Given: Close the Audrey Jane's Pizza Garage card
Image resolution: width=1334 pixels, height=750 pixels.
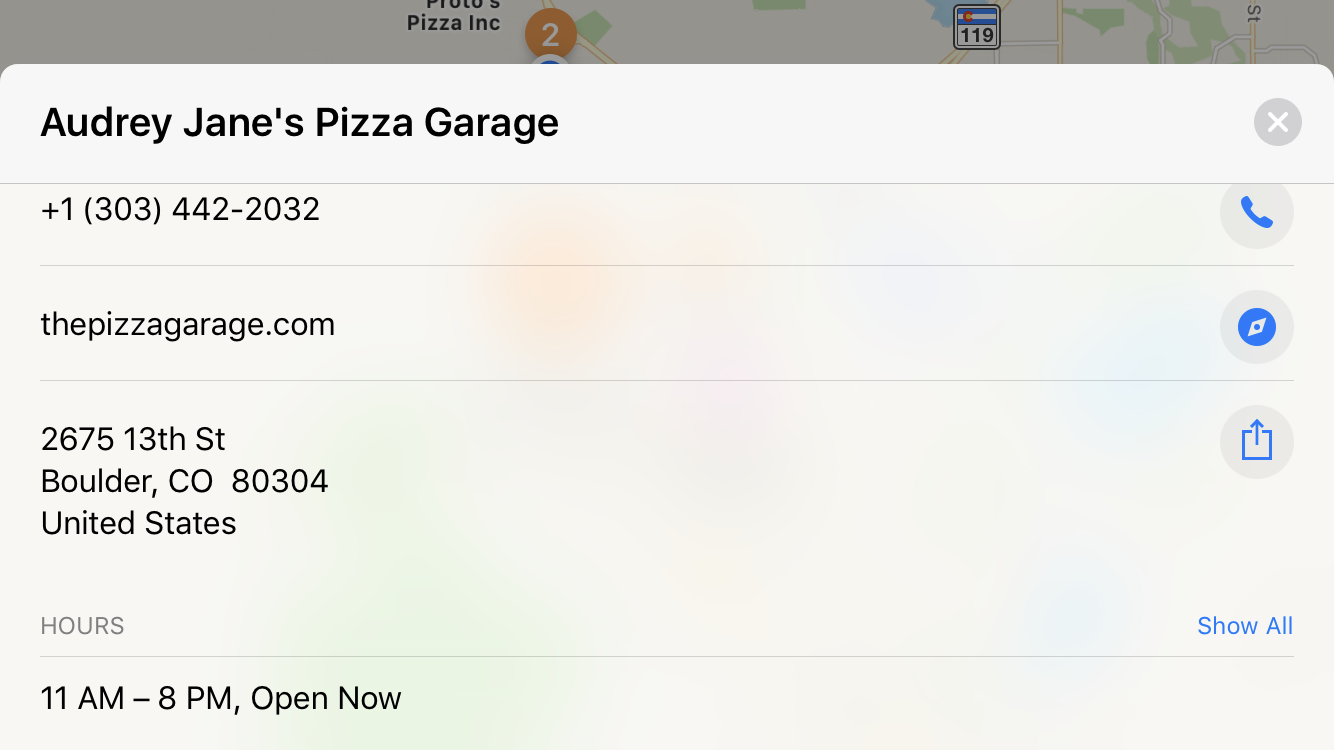Looking at the screenshot, I should click(1277, 122).
